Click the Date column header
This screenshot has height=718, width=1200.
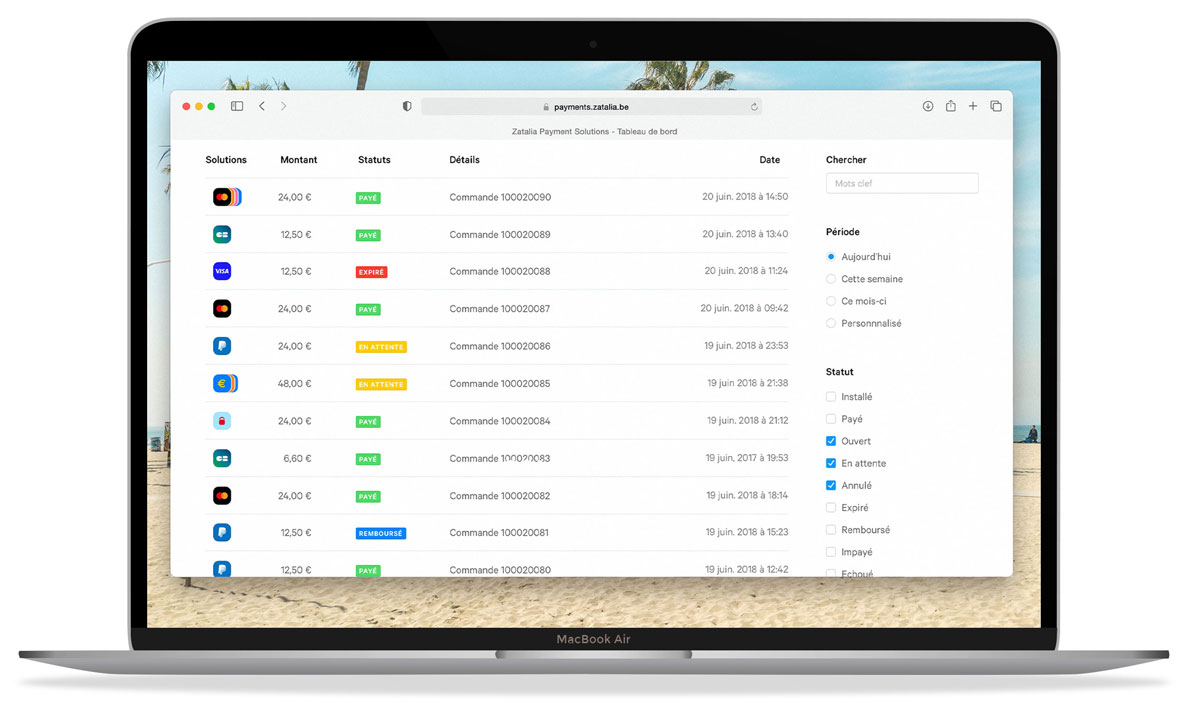[769, 160]
